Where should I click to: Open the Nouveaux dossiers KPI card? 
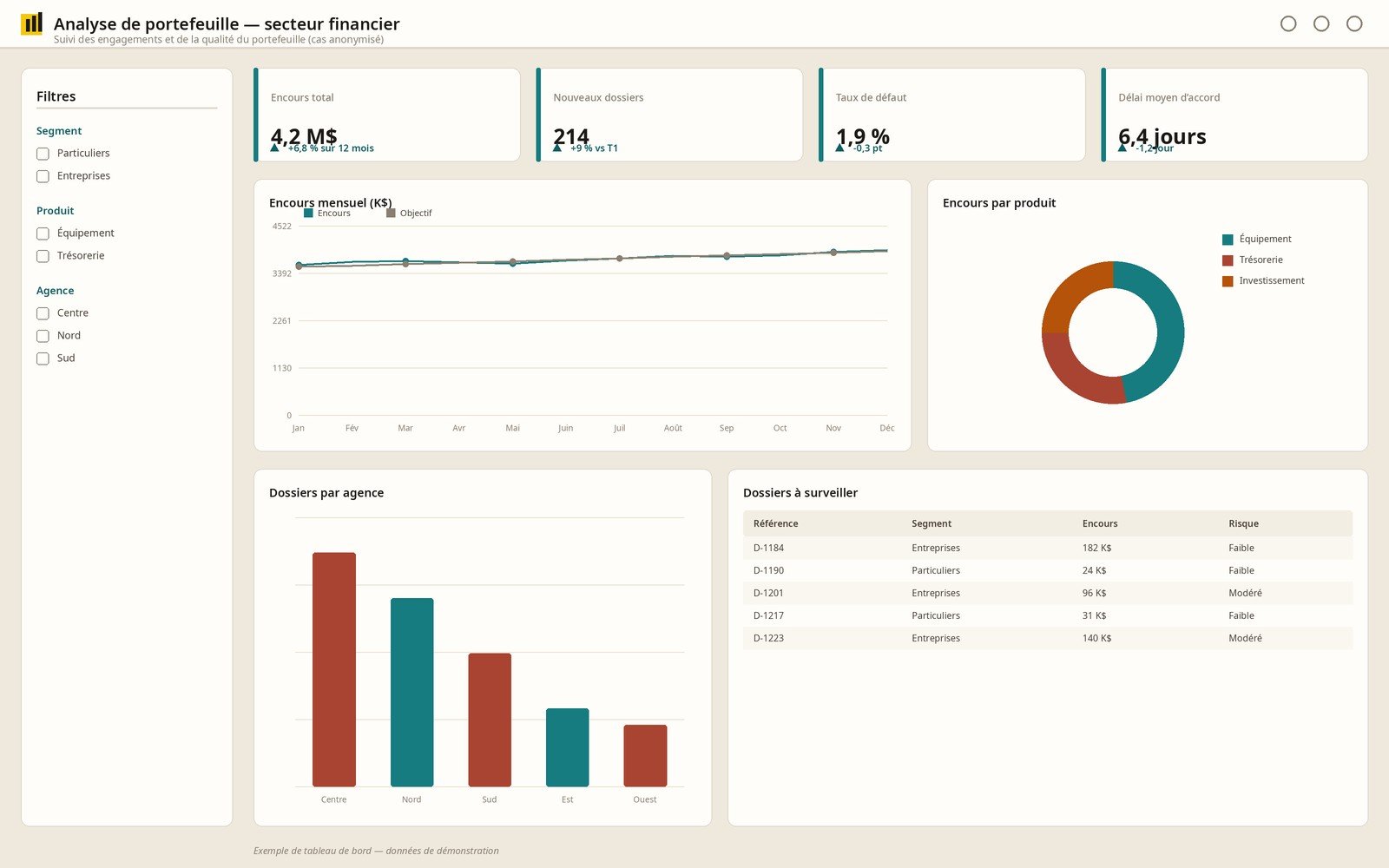tap(669, 115)
